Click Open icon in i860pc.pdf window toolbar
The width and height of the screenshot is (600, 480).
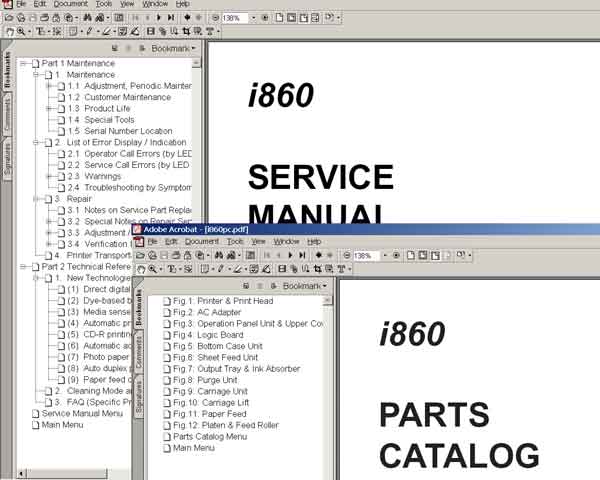tap(140, 255)
